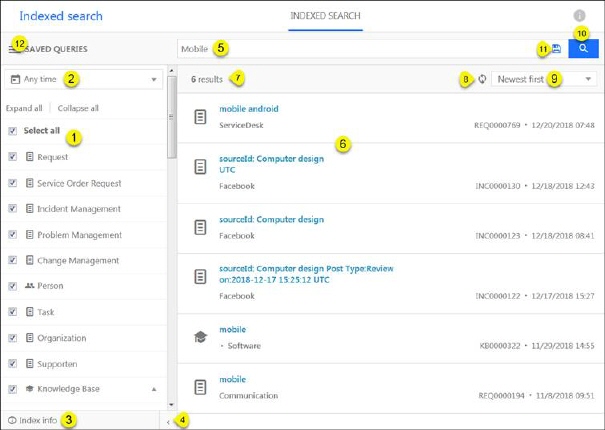This screenshot has height=430, width=605.
Task: Uncheck the Incident Management checkbox
Action: (x=11, y=209)
